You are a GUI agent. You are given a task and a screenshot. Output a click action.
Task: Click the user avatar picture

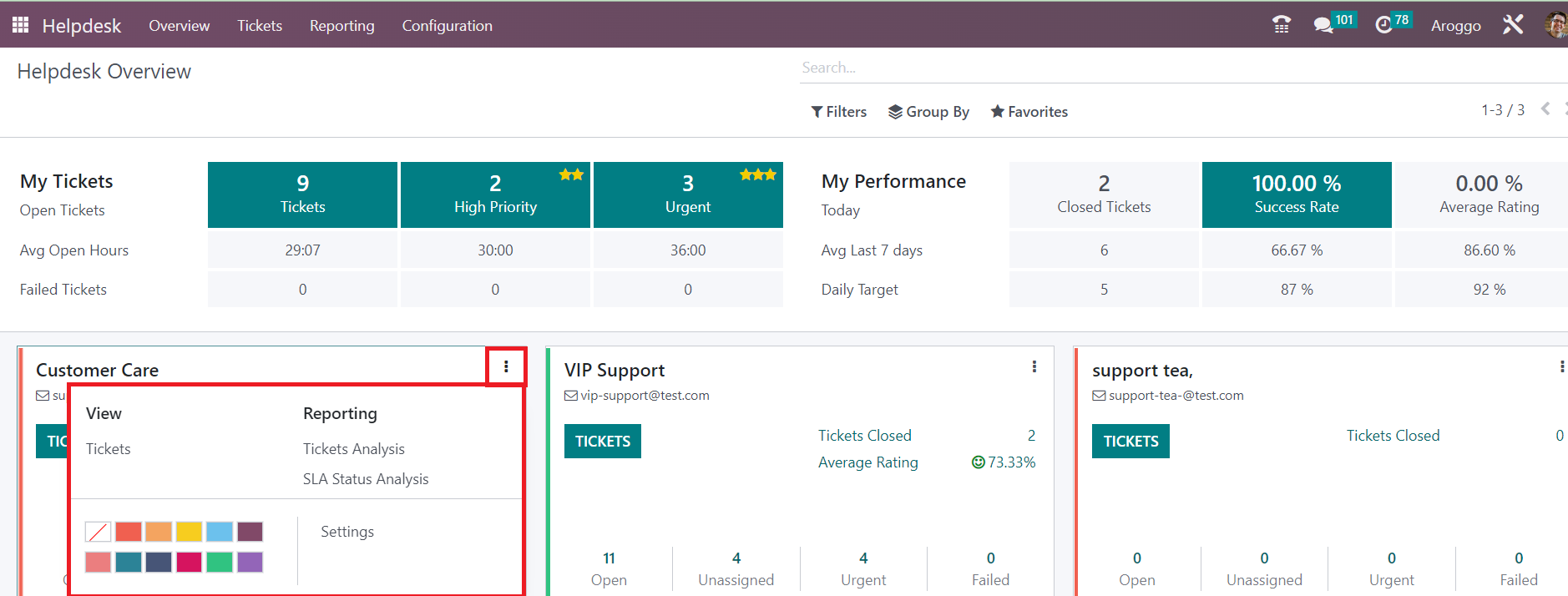1556,25
